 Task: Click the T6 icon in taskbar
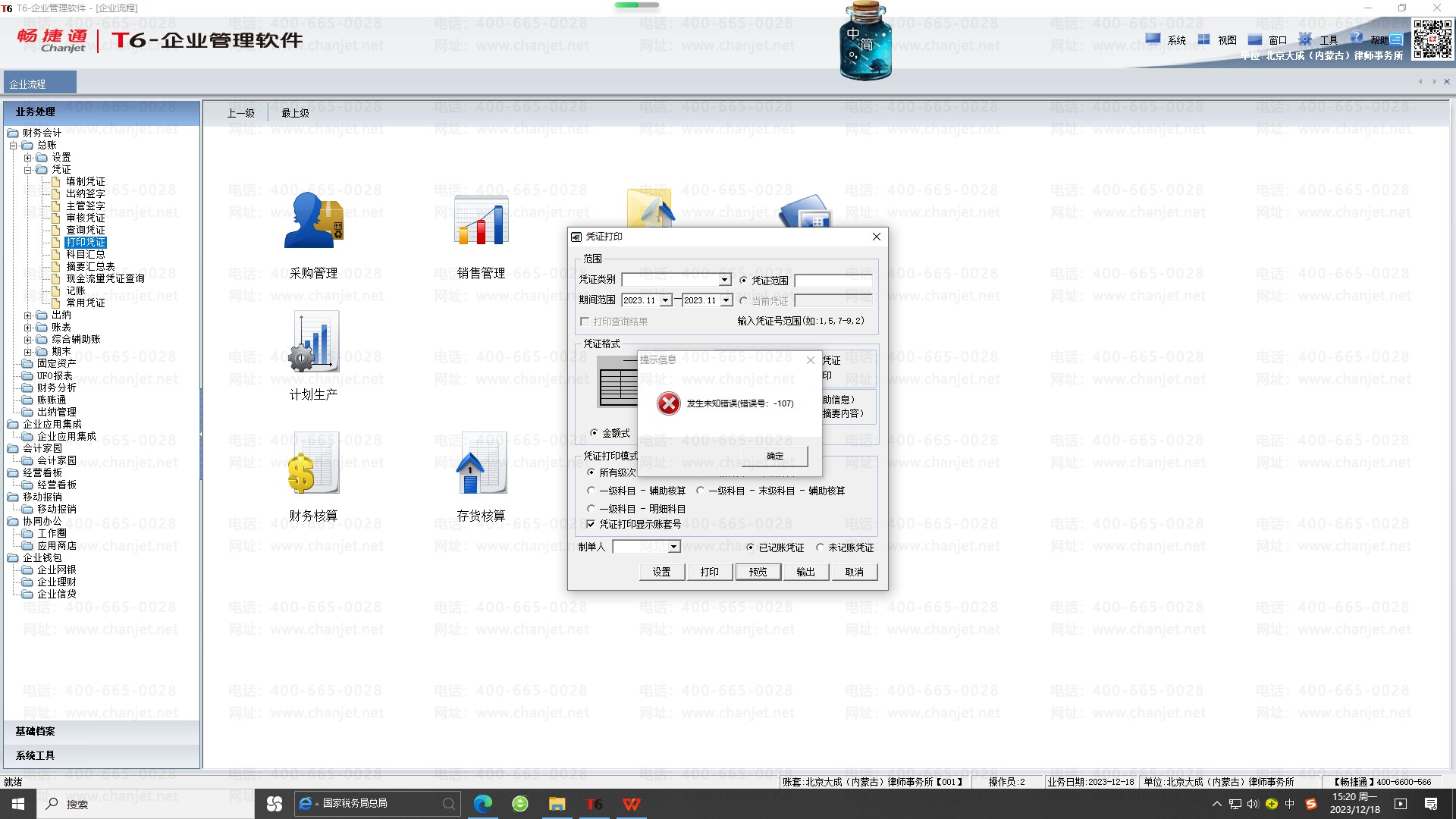coord(594,804)
